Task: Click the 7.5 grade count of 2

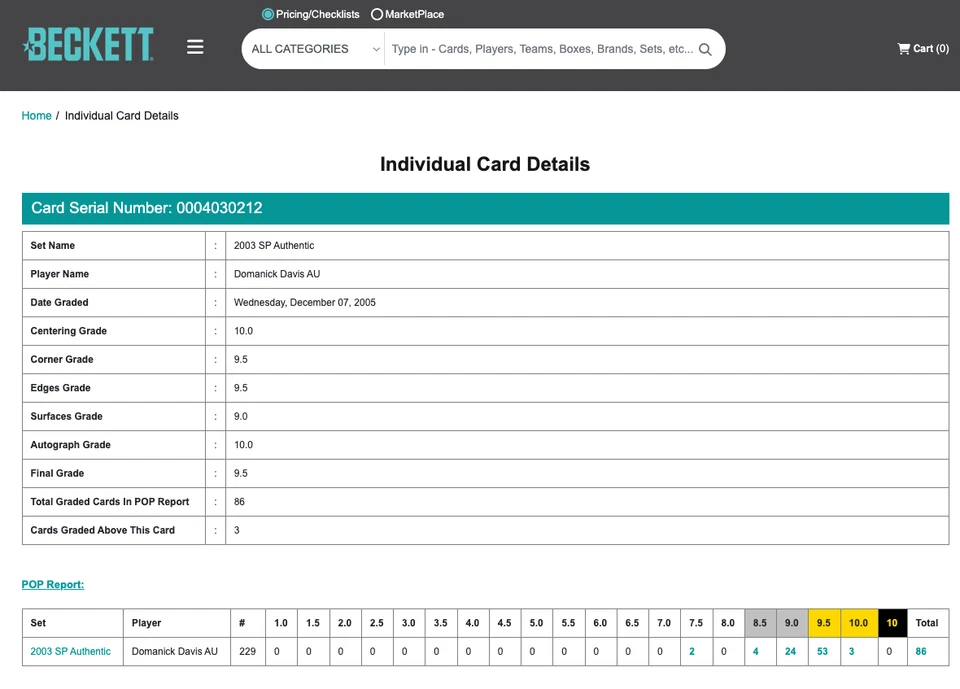Action: coord(692,652)
